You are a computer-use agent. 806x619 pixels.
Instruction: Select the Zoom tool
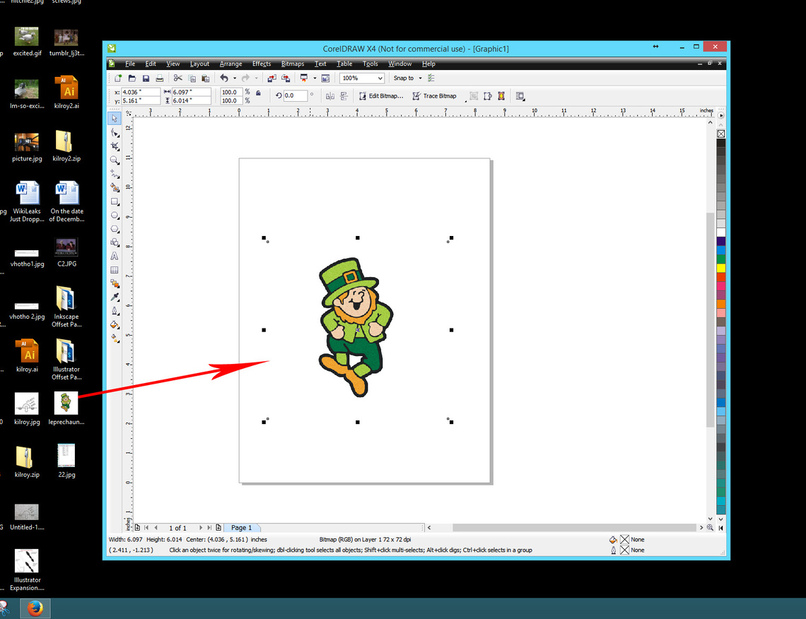point(116,158)
